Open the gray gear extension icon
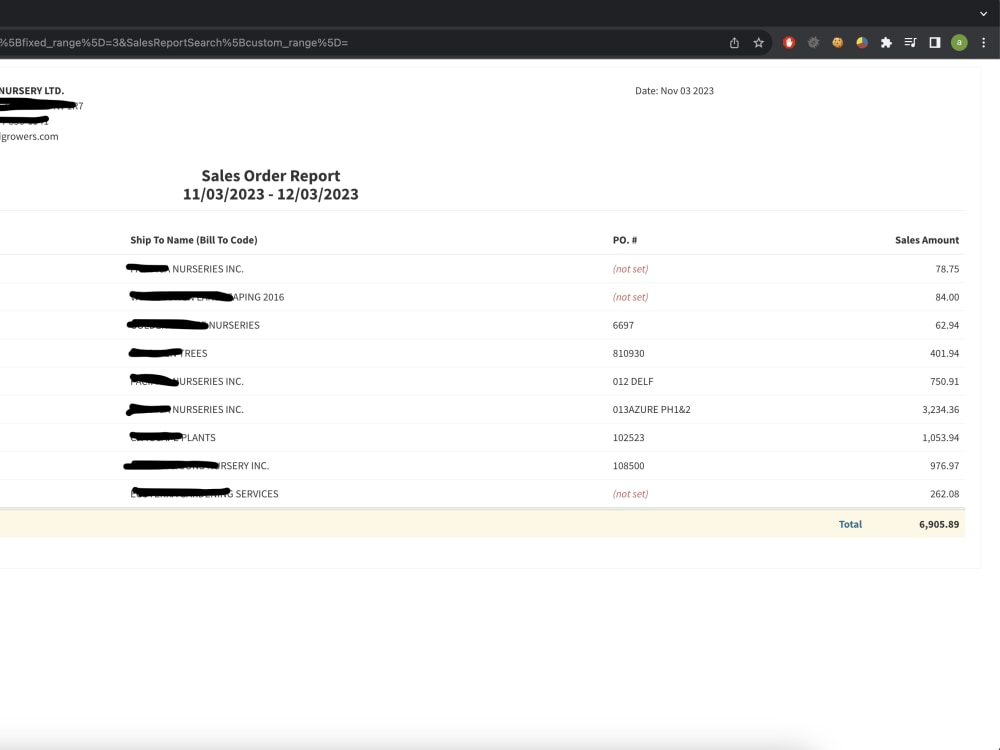Screen dimensions: 1000x750 pyautogui.click(x=813, y=43)
